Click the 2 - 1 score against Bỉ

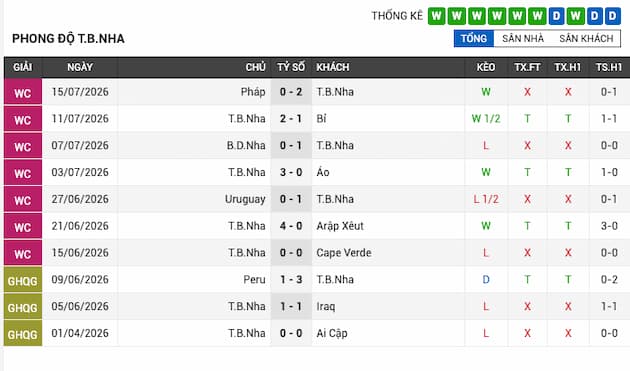291,119
